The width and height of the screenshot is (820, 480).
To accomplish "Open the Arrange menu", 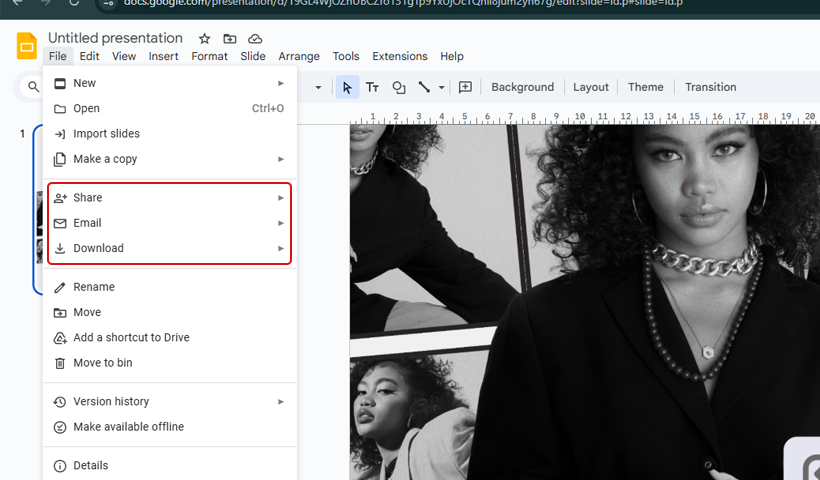I will click(299, 56).
